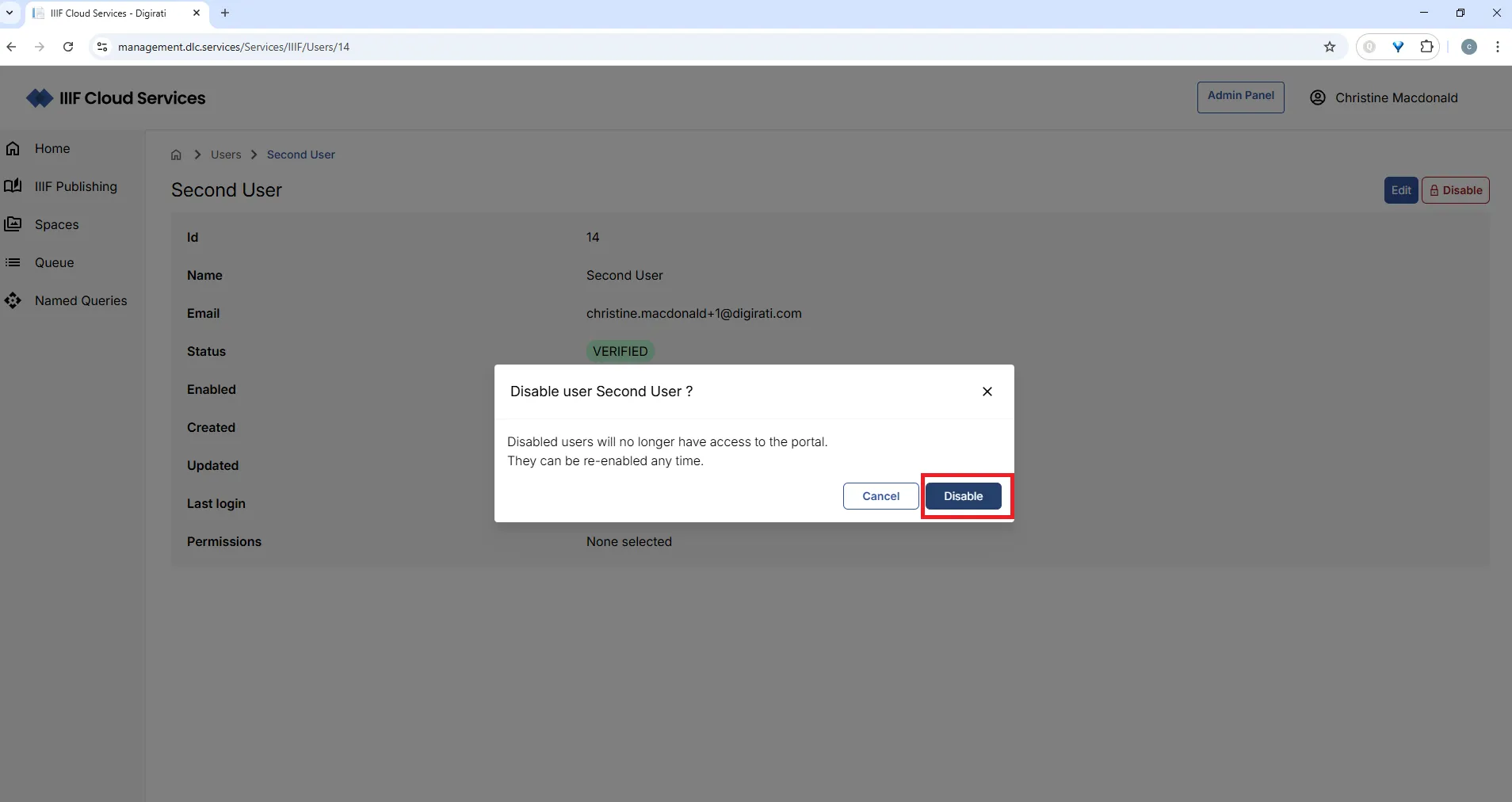The image size is (1512, 802).
Task: Open the browser extensions icon
Action: click(x=1426, y=47)
